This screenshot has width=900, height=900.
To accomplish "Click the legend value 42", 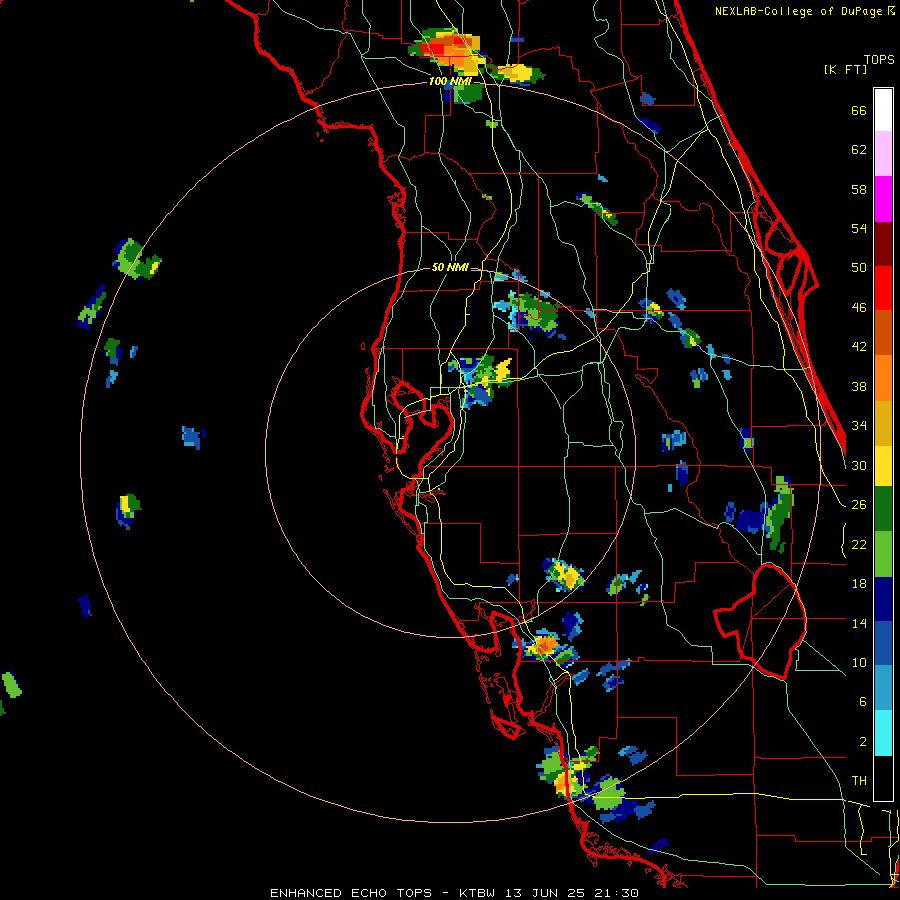I will pos(859,347).
